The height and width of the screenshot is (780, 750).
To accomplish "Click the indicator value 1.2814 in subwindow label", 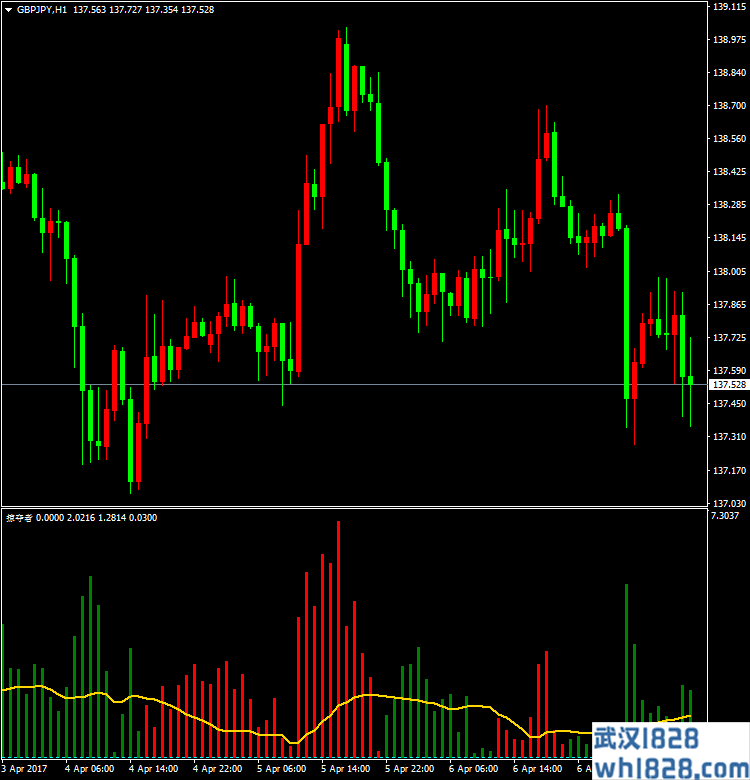I will [x=112, y=518].
